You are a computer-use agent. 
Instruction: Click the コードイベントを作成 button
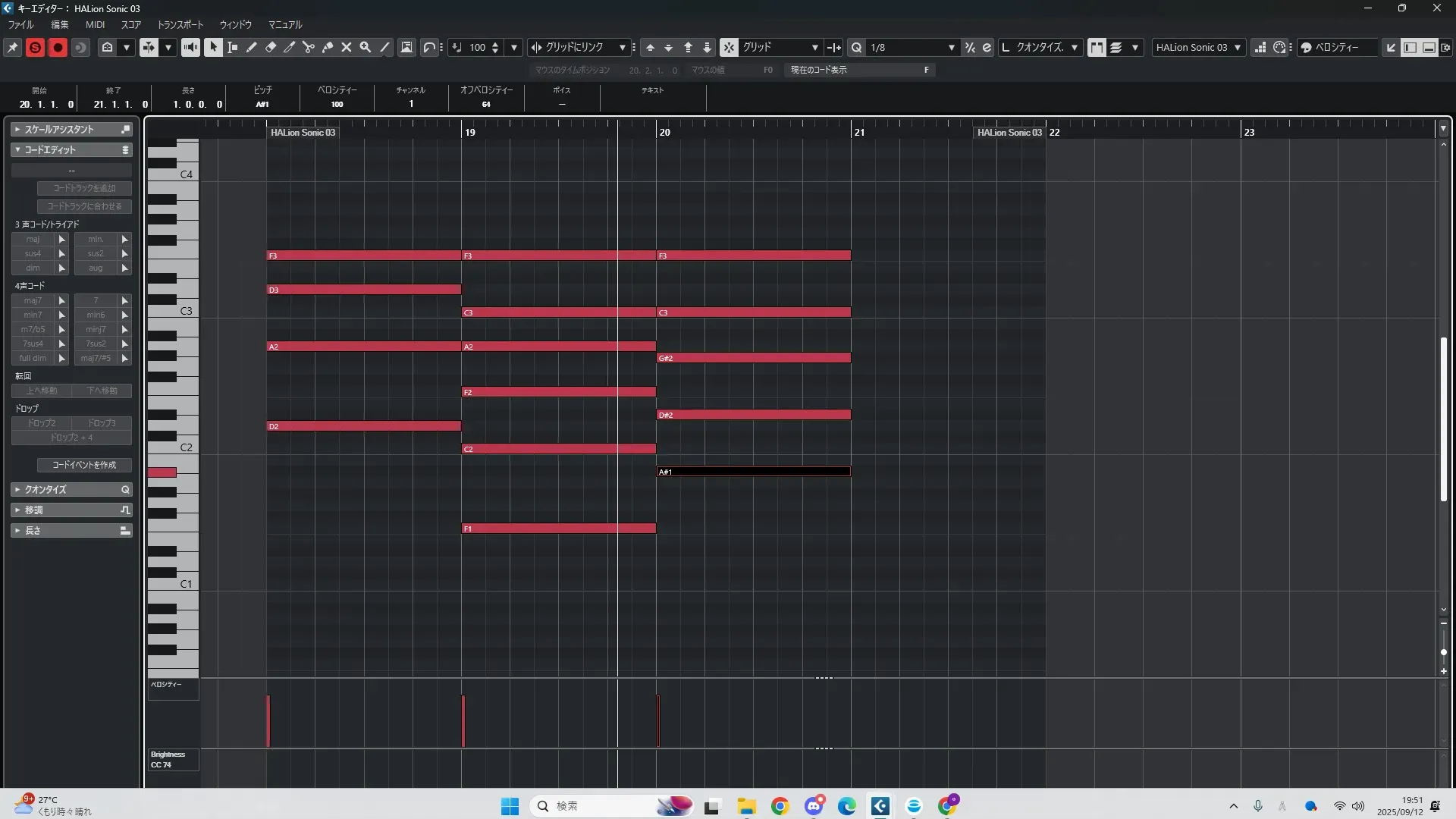tap(84, 465)
